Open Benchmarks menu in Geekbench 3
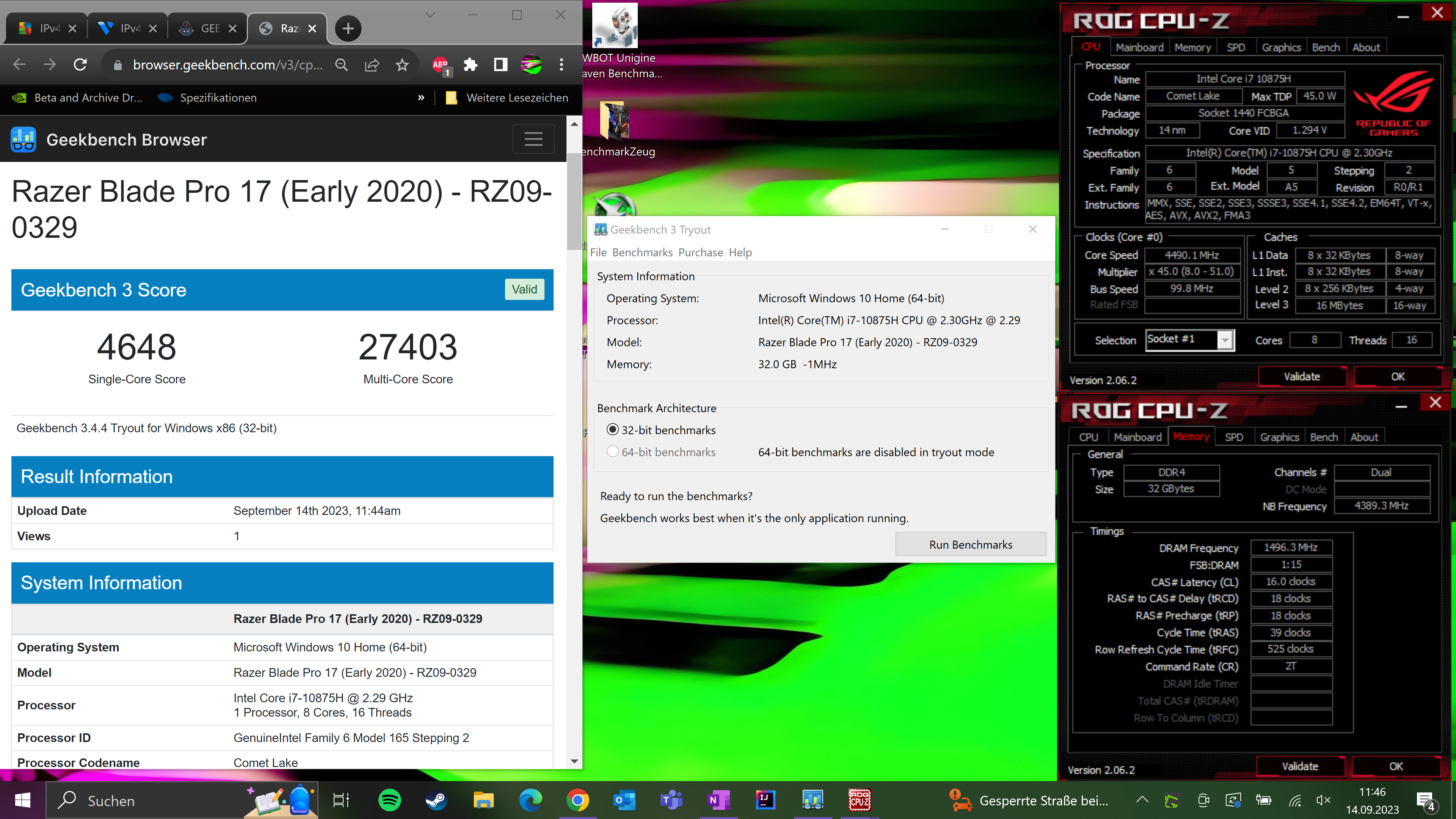Image resolution: width=1456 pixels, height=819 pixels. click(x=643, y=252)
